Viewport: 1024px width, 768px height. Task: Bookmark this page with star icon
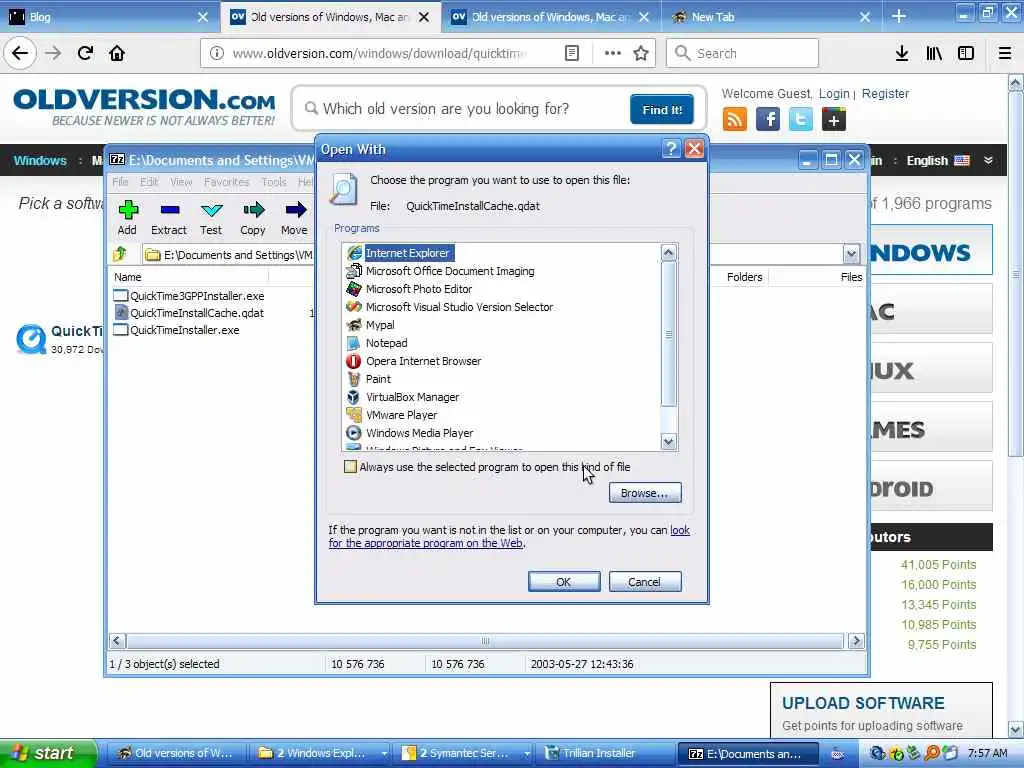[x=641, y=53]
